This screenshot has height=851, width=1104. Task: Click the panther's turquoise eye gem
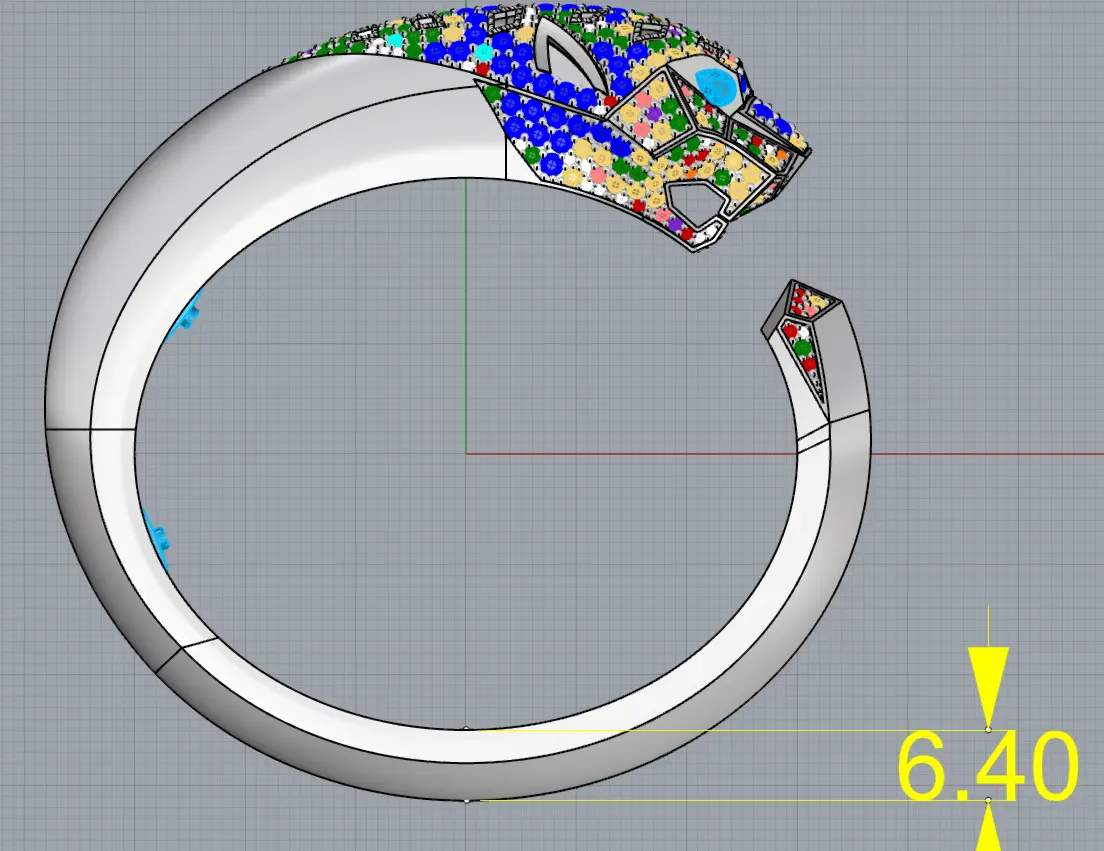point(717,87)
